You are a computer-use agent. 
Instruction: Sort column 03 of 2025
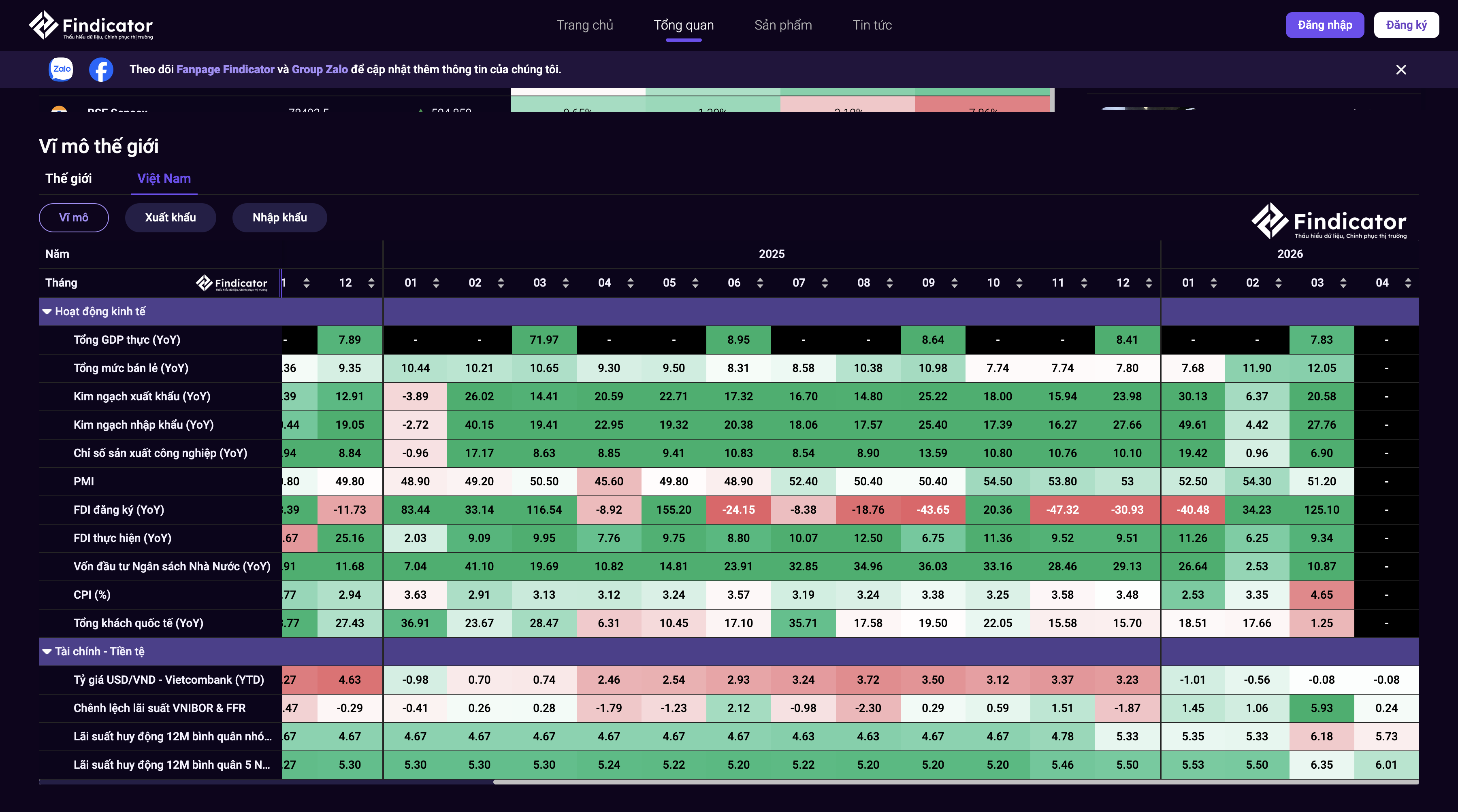click(565, 283)
